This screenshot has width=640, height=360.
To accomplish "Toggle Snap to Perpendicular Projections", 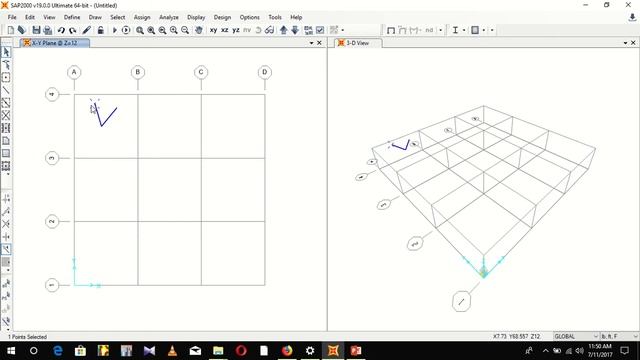I will (6, 237).
